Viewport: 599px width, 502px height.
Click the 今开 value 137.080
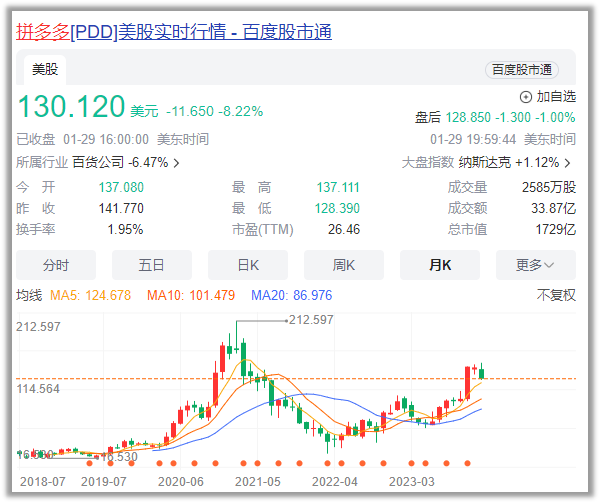pos(121,187)
